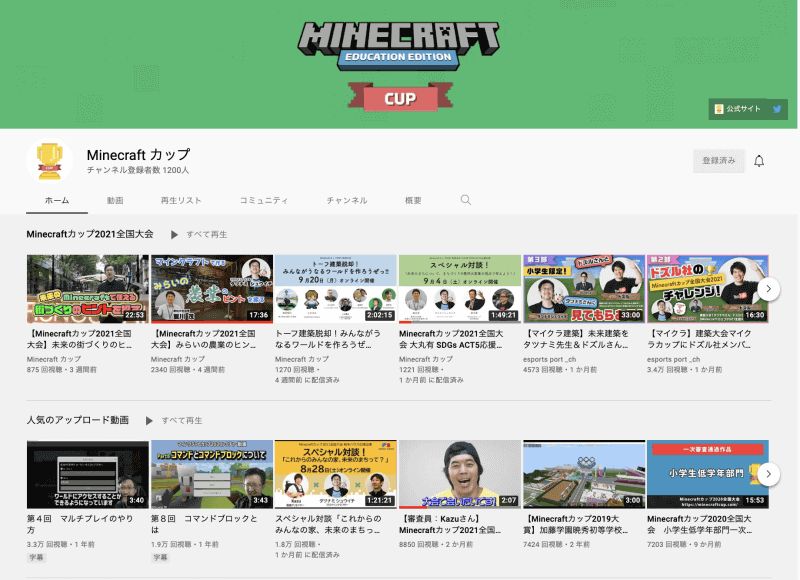The width and height of the screenshot is (800, 580).
Task: Open the 審査員：Kazuさん video thumbnail
Action: click(x=460, y=470)
